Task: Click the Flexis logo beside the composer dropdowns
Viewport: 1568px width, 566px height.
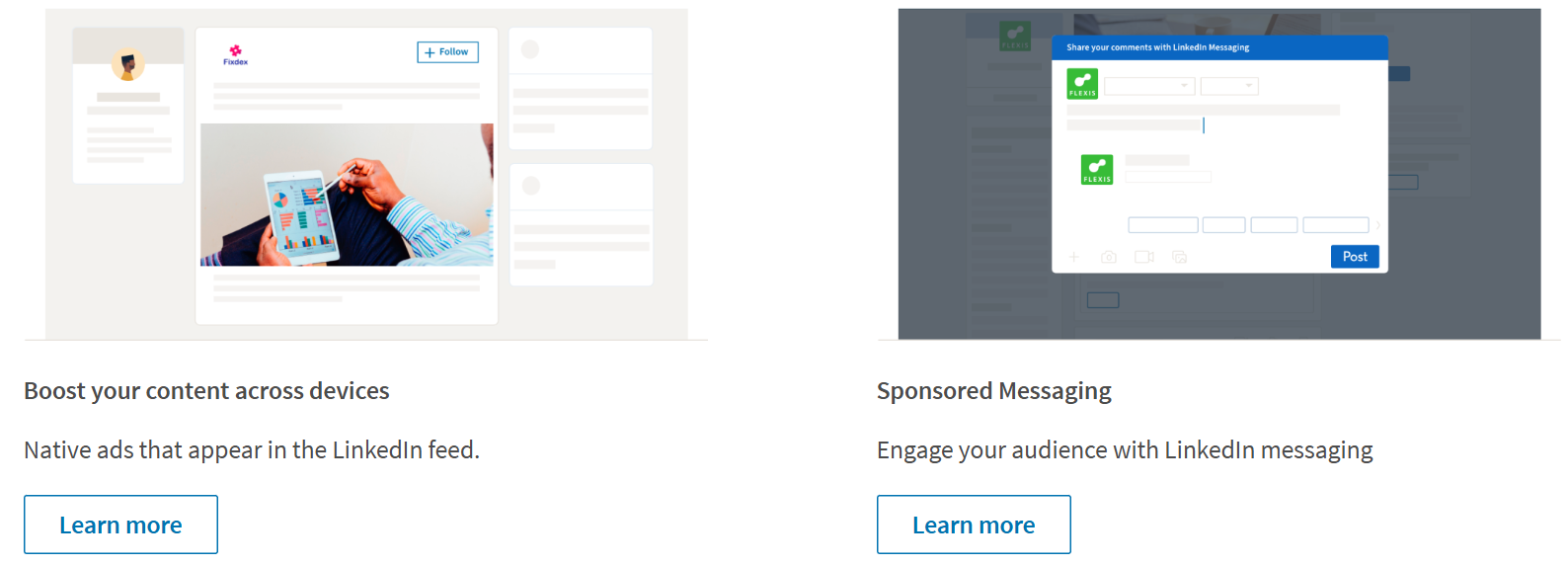Action: (1082, 84)
